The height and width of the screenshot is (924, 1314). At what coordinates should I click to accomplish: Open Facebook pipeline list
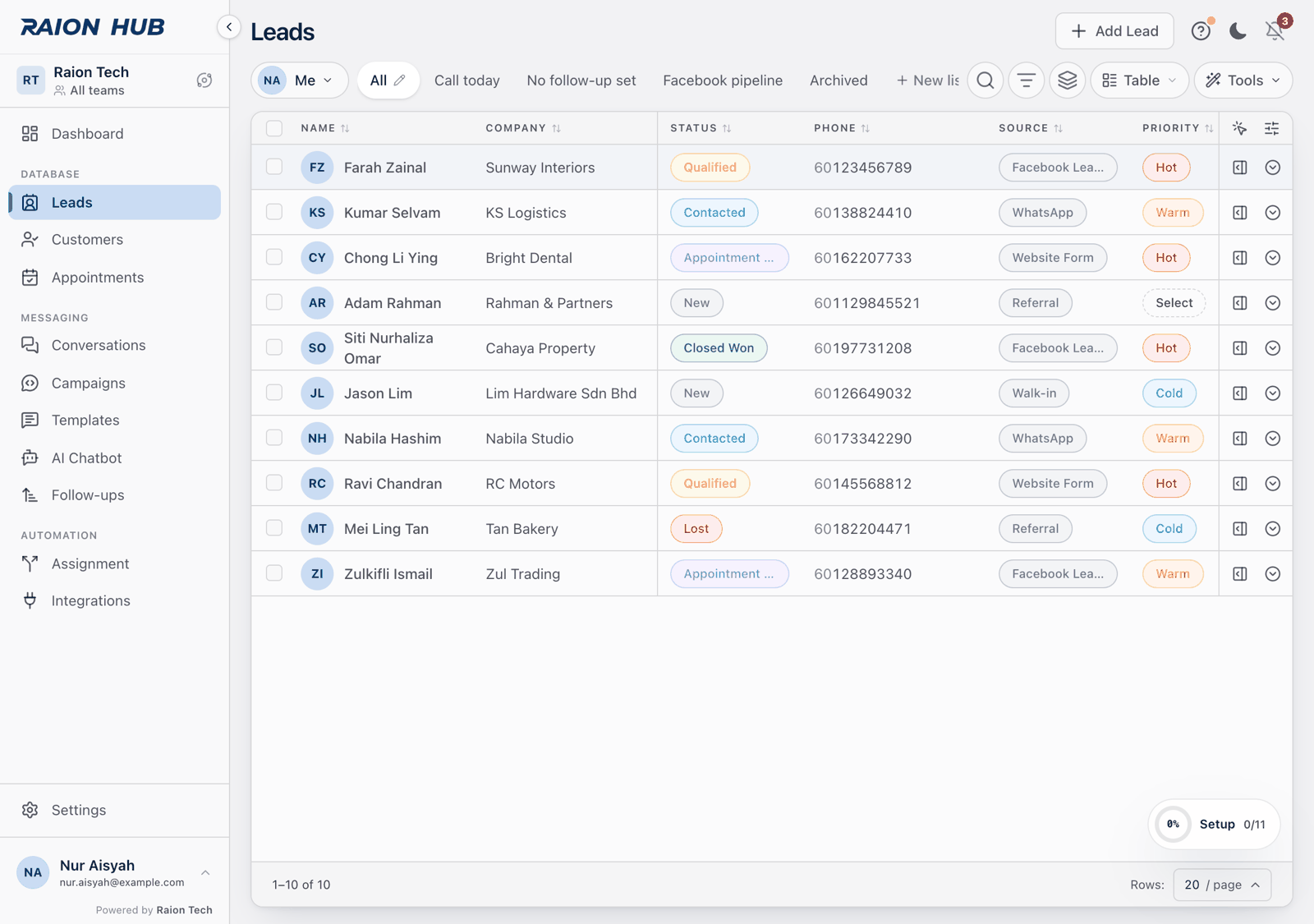point(723,80)
